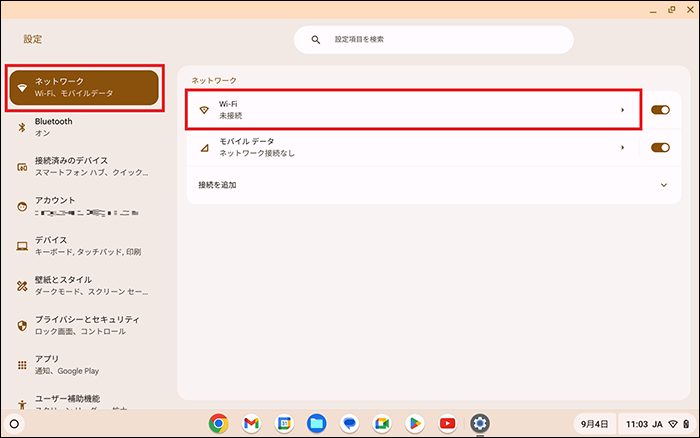Open Google Chrome from the shelf
This screenshot has height=438, width=700.
(x=218, y=423)
